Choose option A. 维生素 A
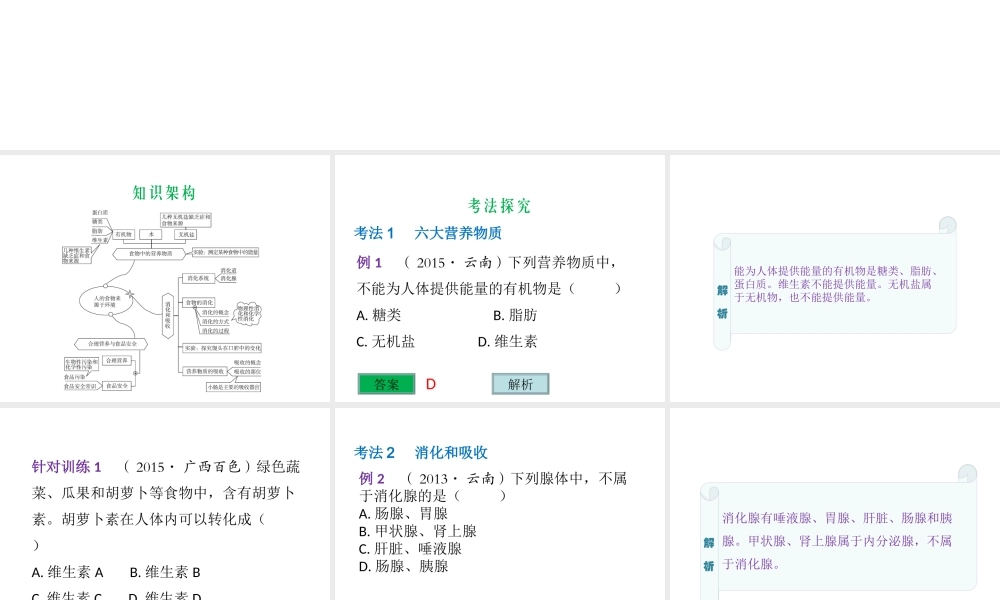 click(68, 572)
